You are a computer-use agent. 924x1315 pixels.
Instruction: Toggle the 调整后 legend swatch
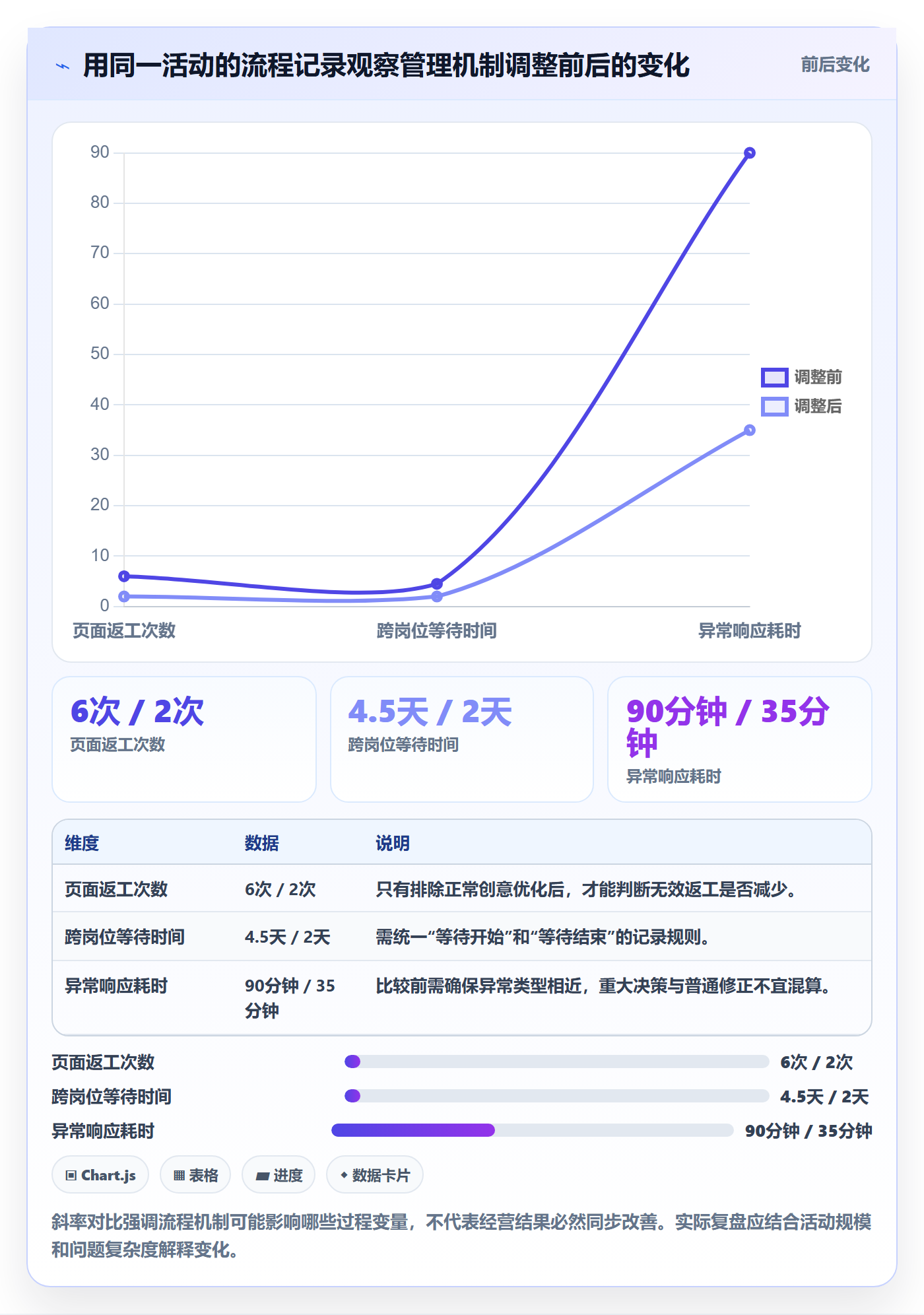pyautogui.click(x=774, y=406)
